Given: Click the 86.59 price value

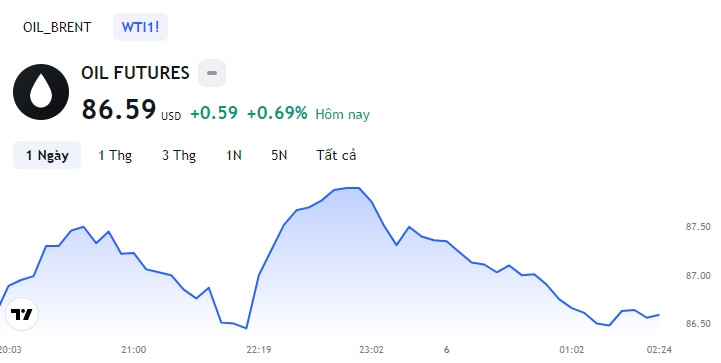Looking at the screenshot, I should [x=119, y=109].
